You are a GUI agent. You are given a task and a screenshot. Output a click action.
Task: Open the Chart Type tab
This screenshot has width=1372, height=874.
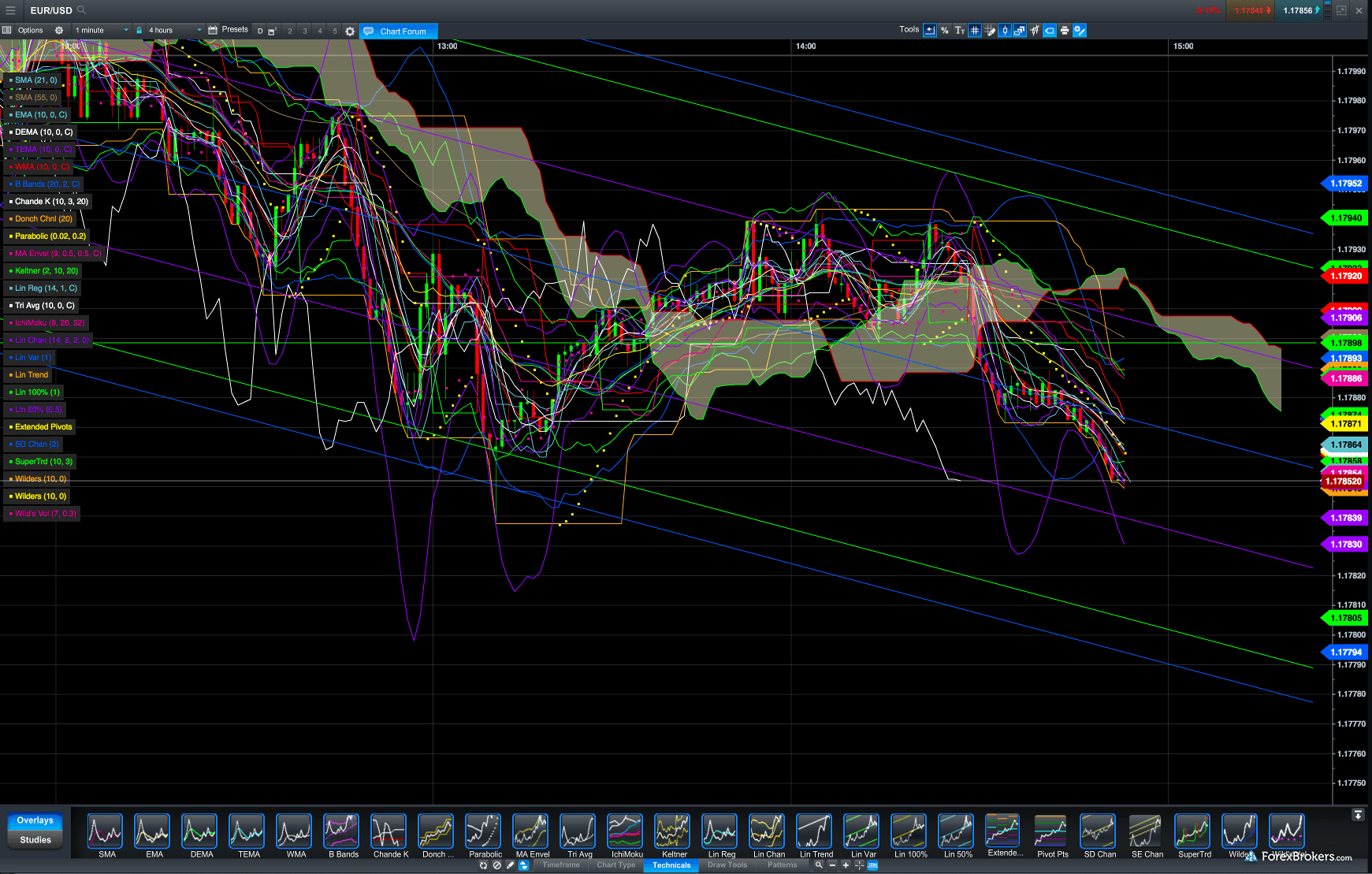[x=616, y=865]
